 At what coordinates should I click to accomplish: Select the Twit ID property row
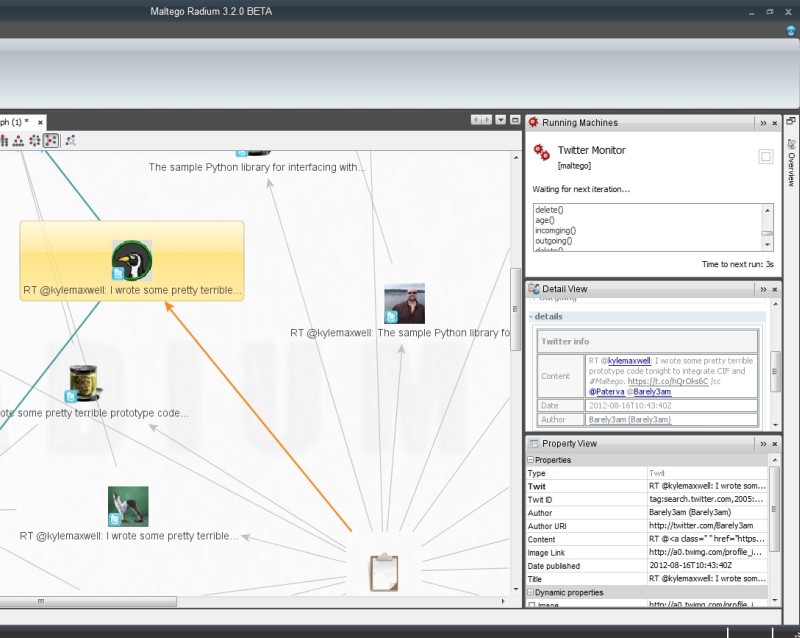coord(647,500)
